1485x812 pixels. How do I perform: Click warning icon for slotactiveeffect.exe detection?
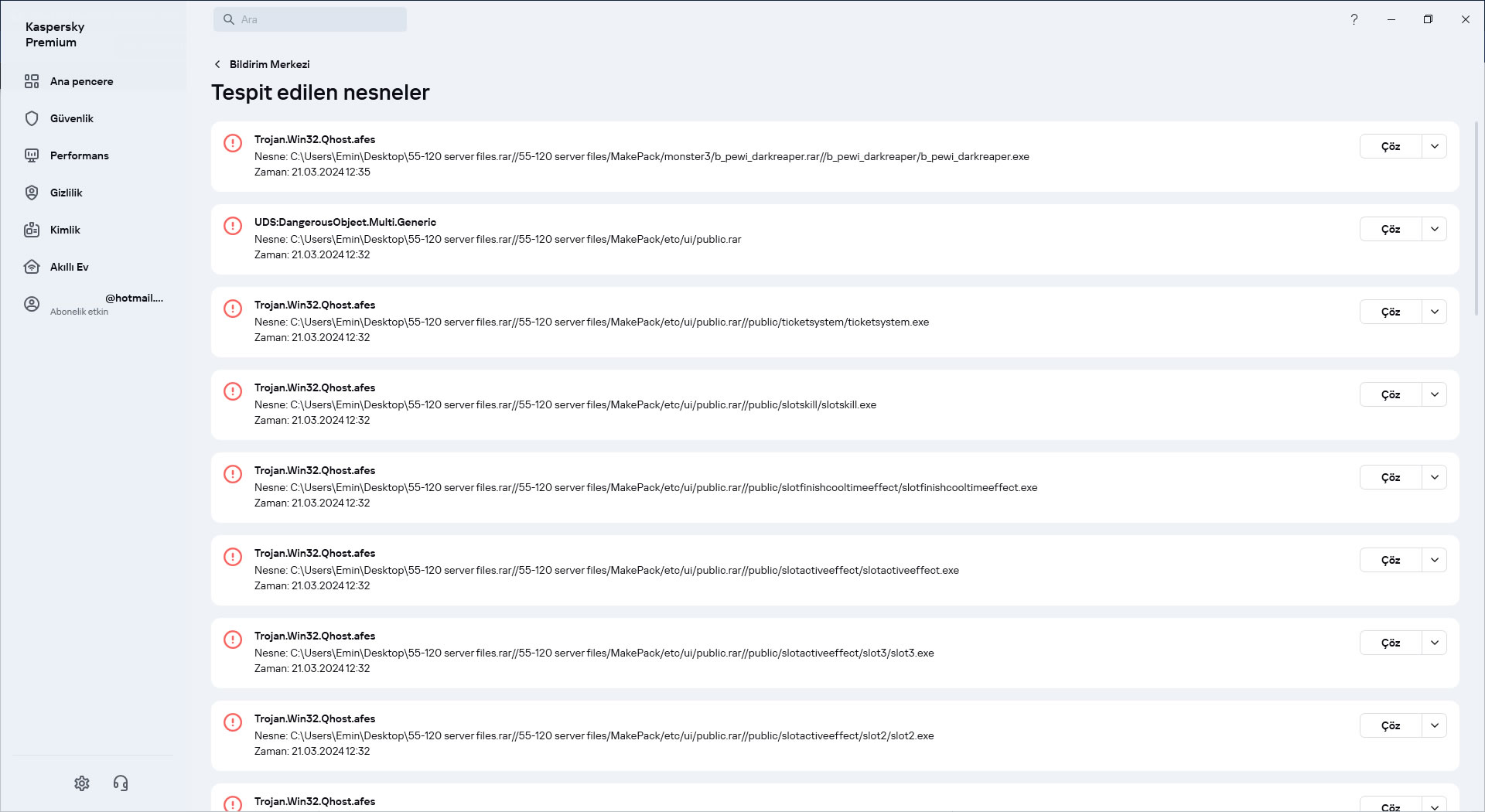click(233, 557)
